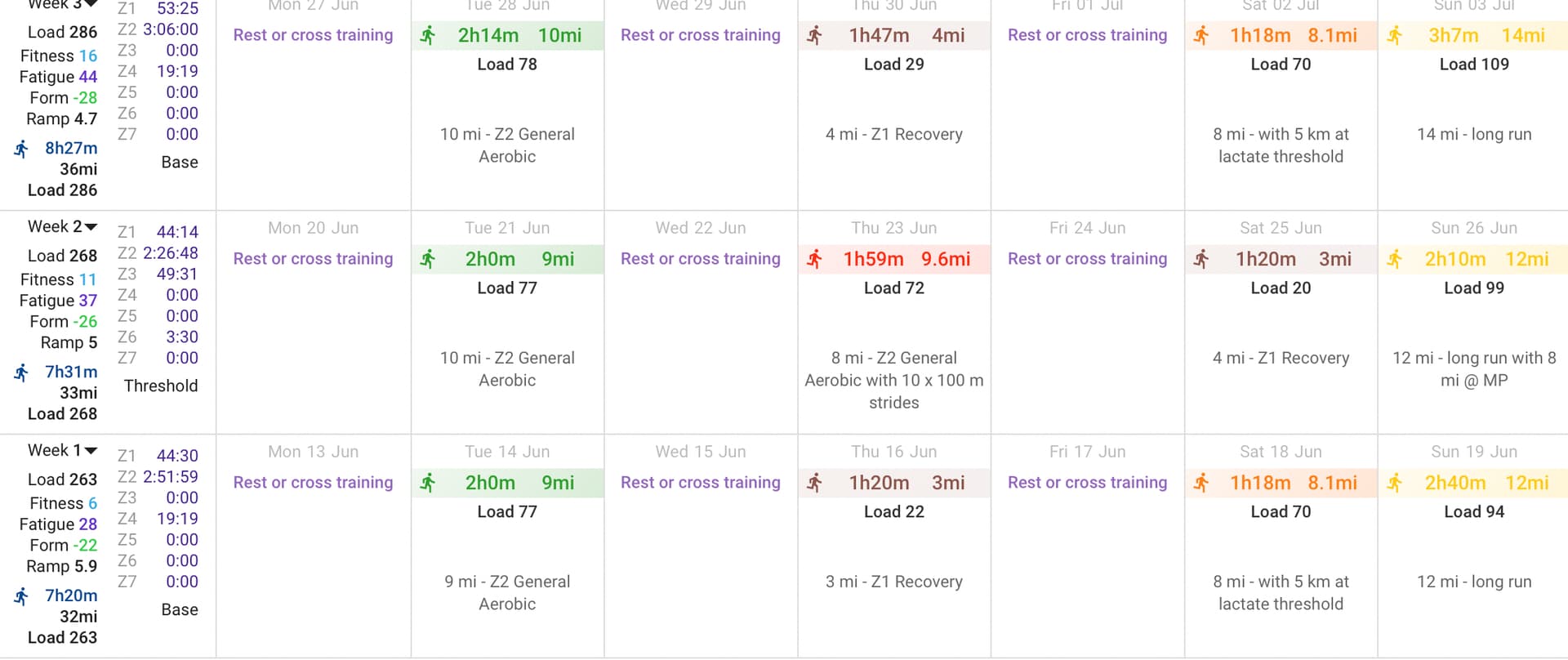Click the blue running icon in Week 2 summary
Screen dimensions: 1568x660
[21, 372]
